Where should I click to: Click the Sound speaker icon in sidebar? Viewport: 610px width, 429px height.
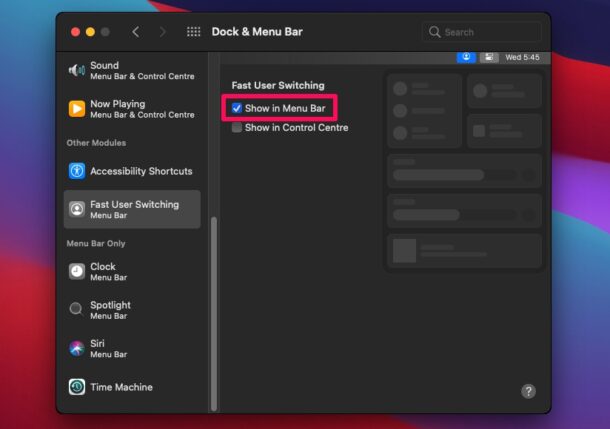pyautogui.click(x=77, y=70)
